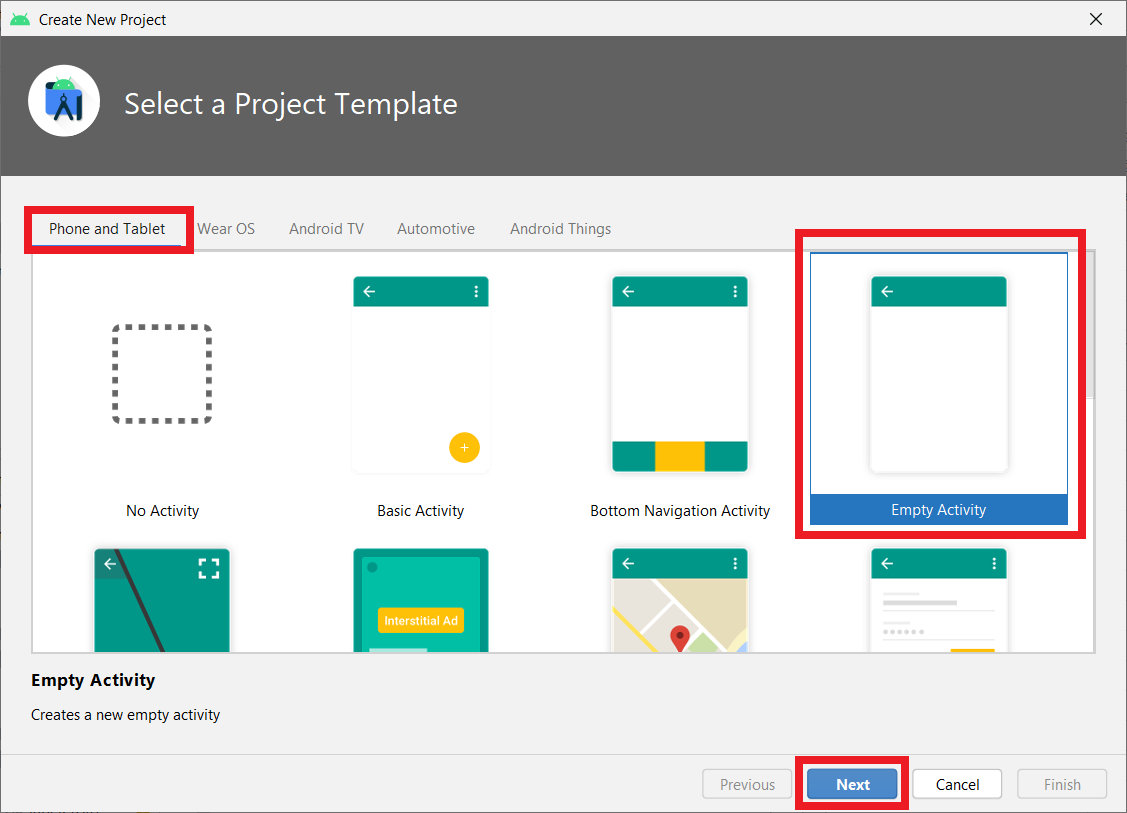Click the template list vertical scrollbar

coord(1090,325)
